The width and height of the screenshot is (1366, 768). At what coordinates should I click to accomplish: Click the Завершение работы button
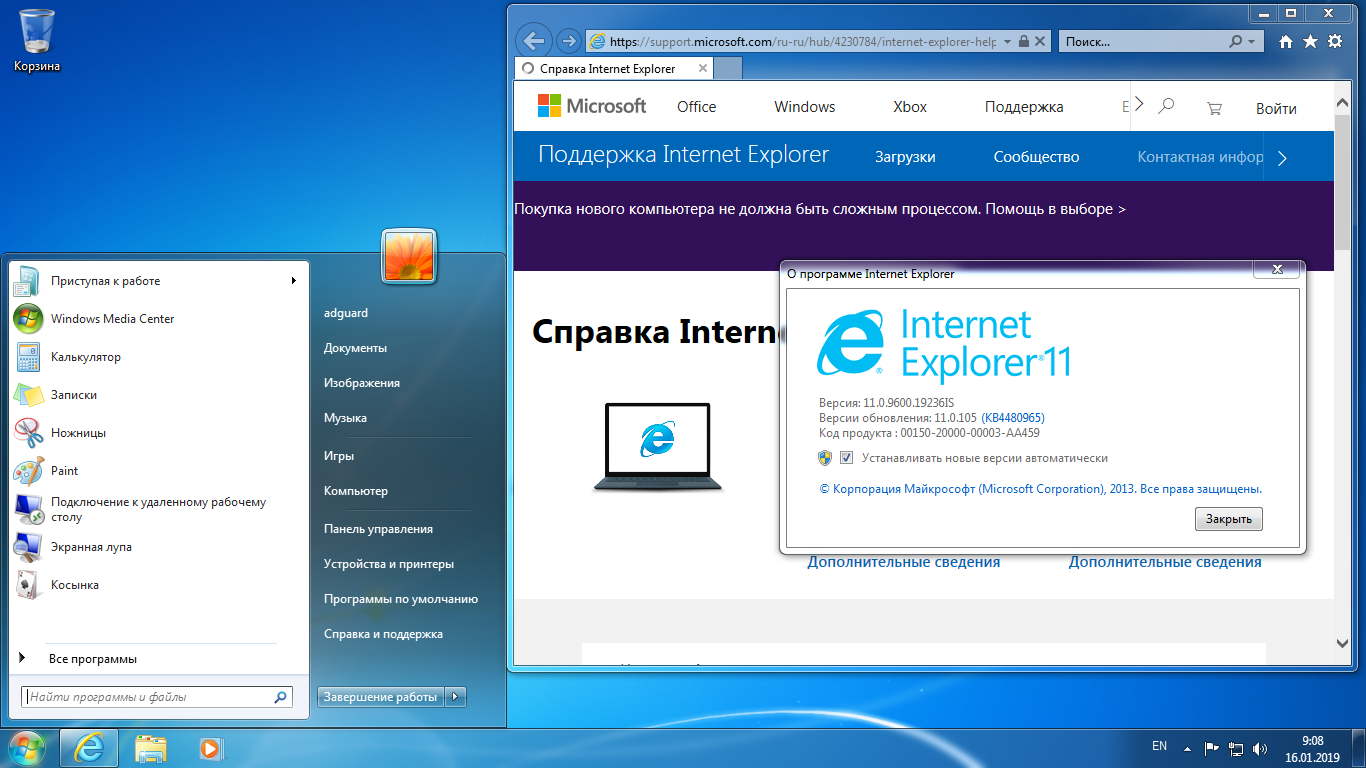pos(381,697)
